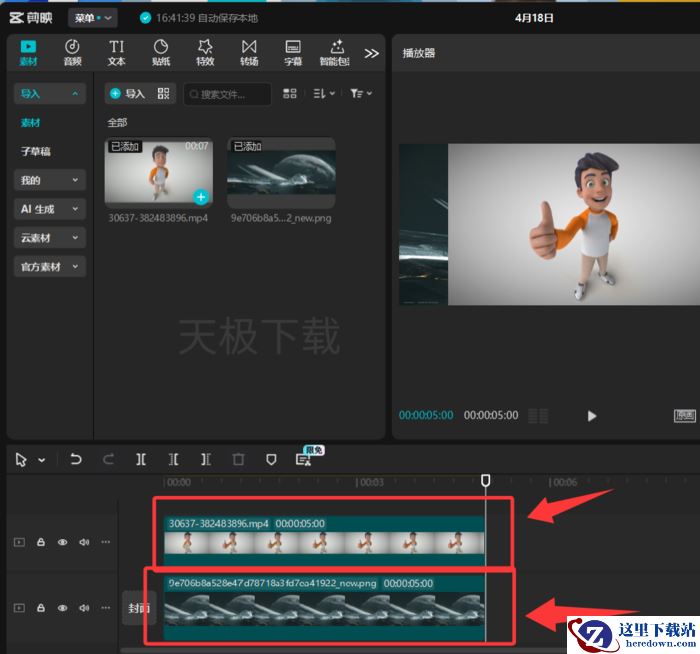
Task: Collapse the 导入 sidebar section
Action: coord(50,94)
